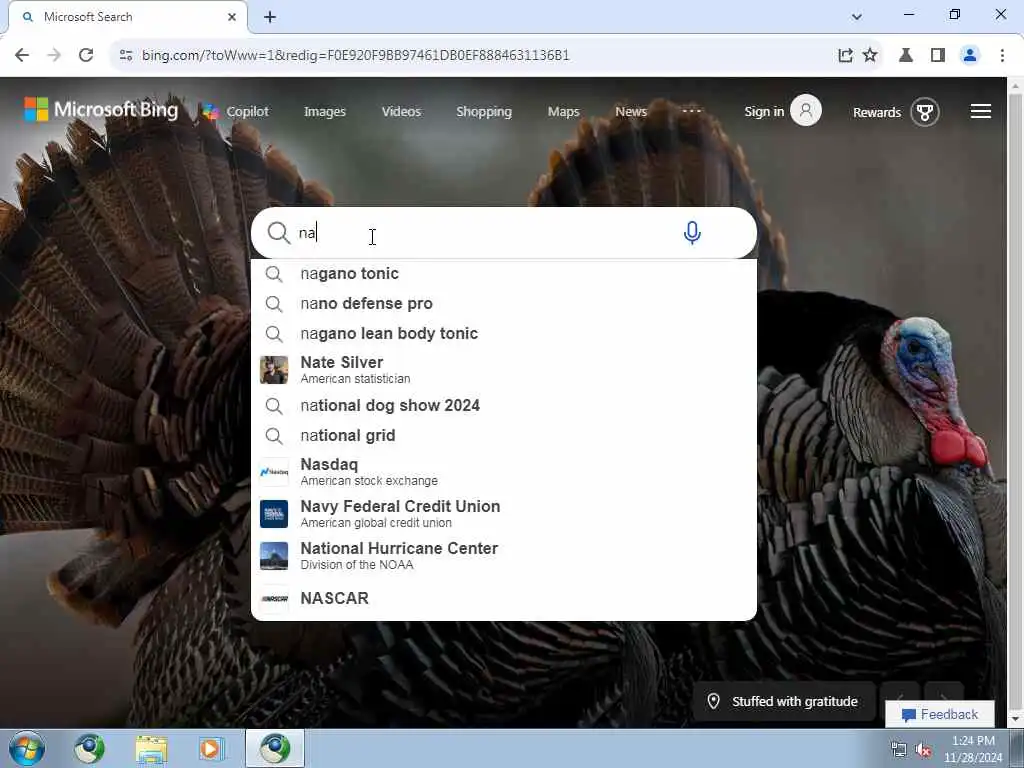Open the tab search chevron
Screen dimensions: 1024x768
coord(857,17)
